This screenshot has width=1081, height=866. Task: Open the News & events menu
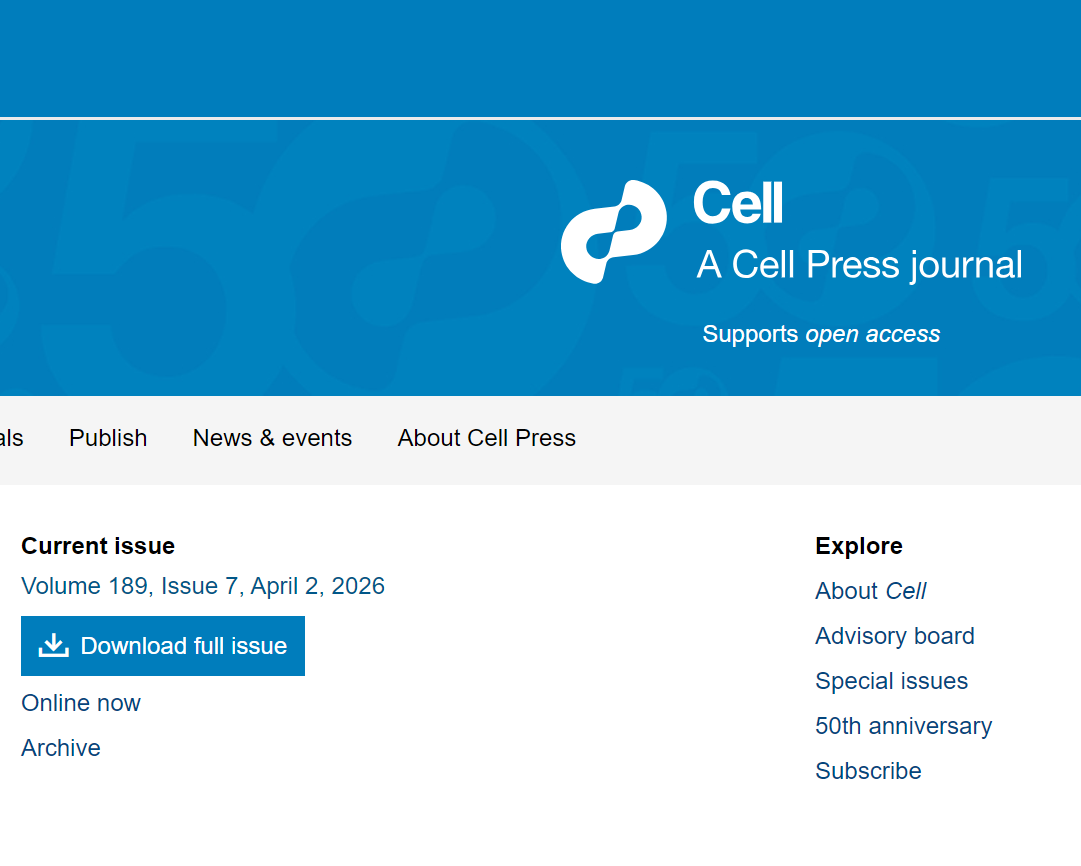(x=272, y=437)
